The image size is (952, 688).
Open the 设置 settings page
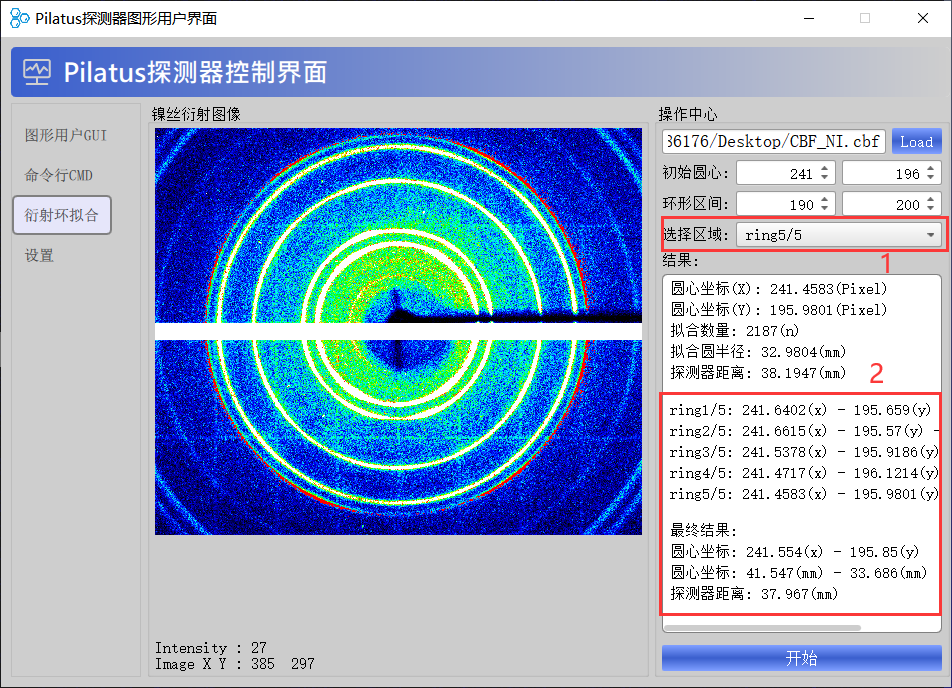pos(40,256)
